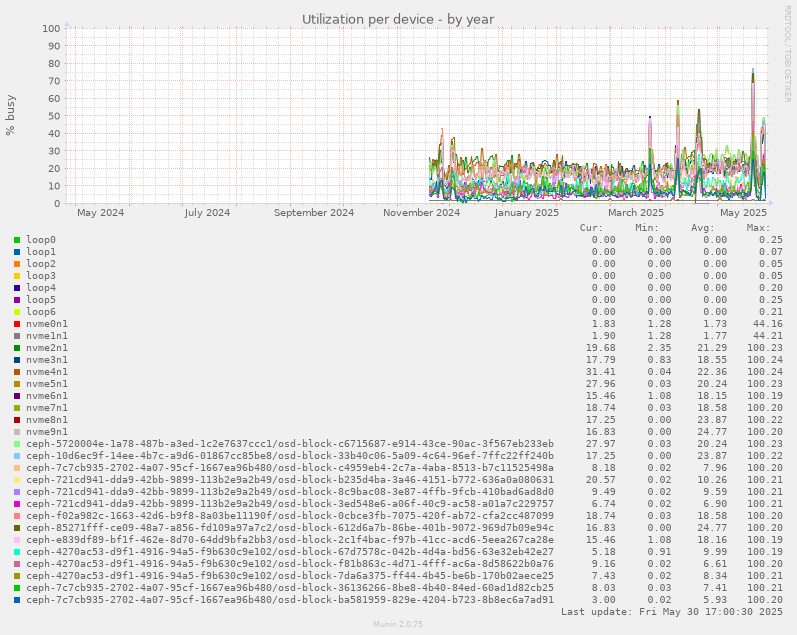Select ceph label ending osd-block-0cbce3fb-7075-420f-ab72-cfa2cc487099
797x635 pixels.
tap(290, 516)
